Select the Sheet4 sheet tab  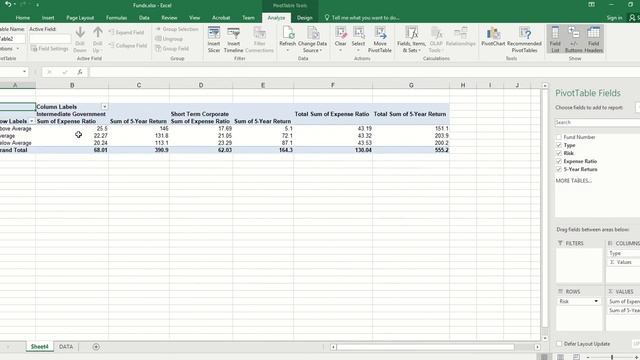(40, 347)
